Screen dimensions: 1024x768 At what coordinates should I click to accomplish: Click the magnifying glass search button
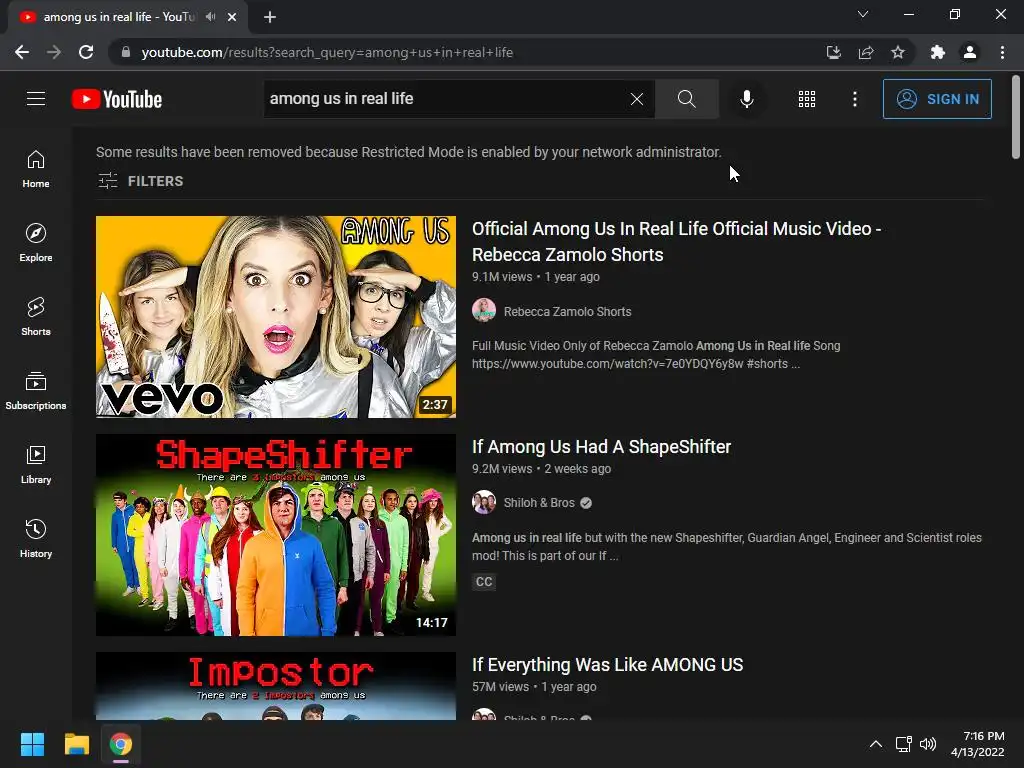pyautogui.click(x=686, y=99)
